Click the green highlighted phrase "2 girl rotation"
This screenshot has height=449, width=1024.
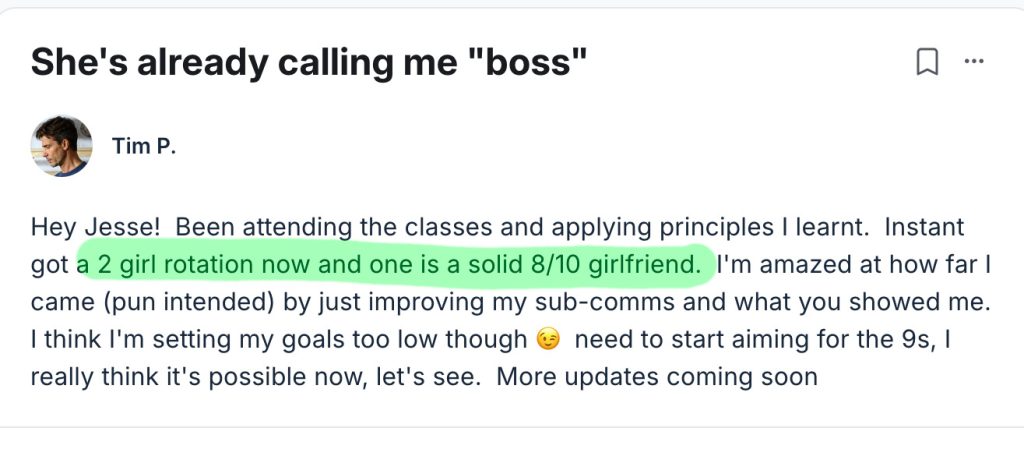163,264
